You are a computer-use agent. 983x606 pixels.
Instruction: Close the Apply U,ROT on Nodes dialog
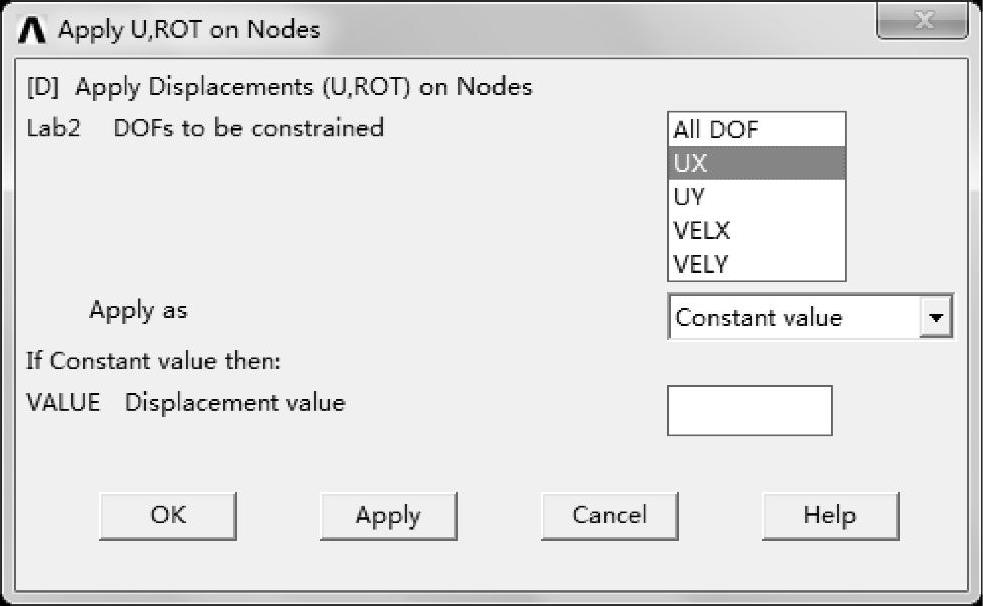(922, 21)
